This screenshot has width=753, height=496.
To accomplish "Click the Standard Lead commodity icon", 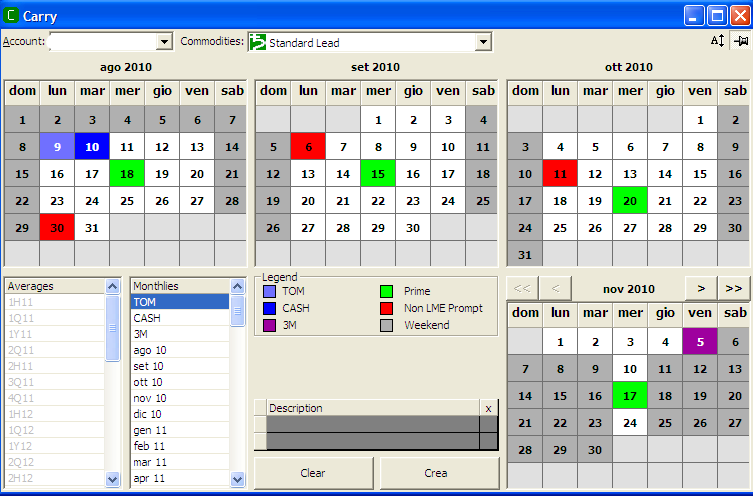I will tap(257, 42).
